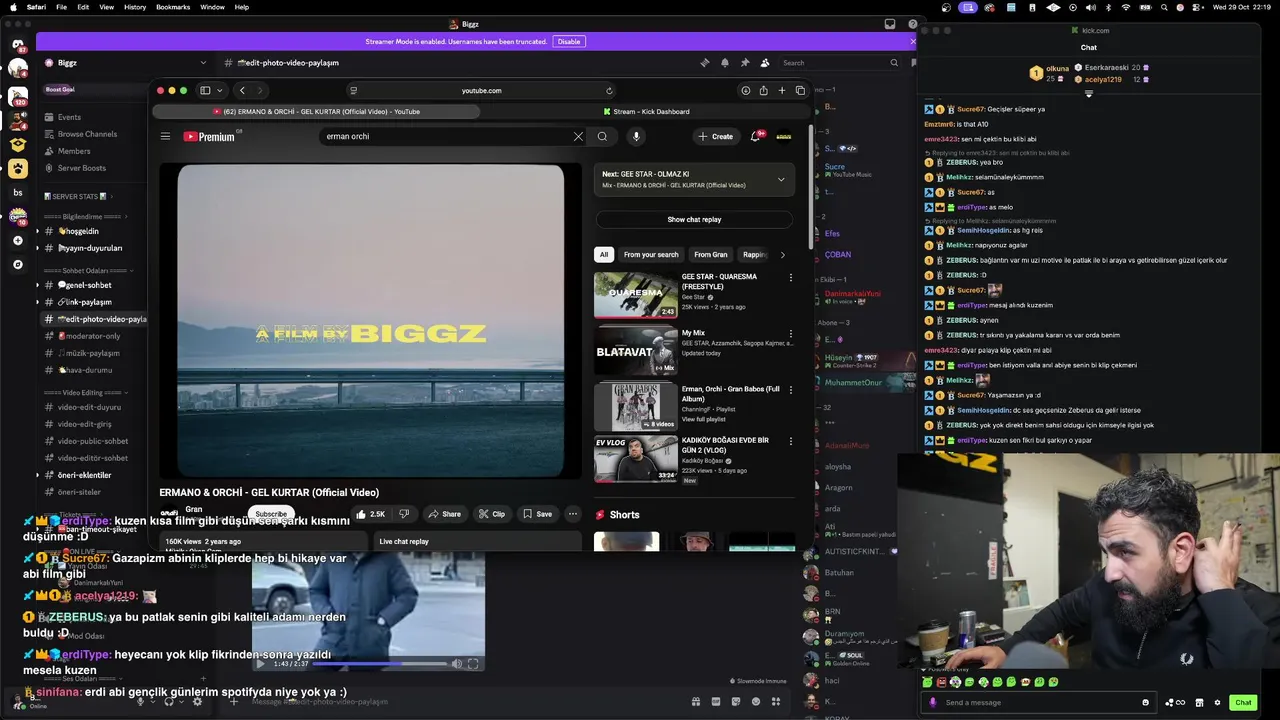Toggle fullscreen on the Discord embedded video

click(473, 663)
